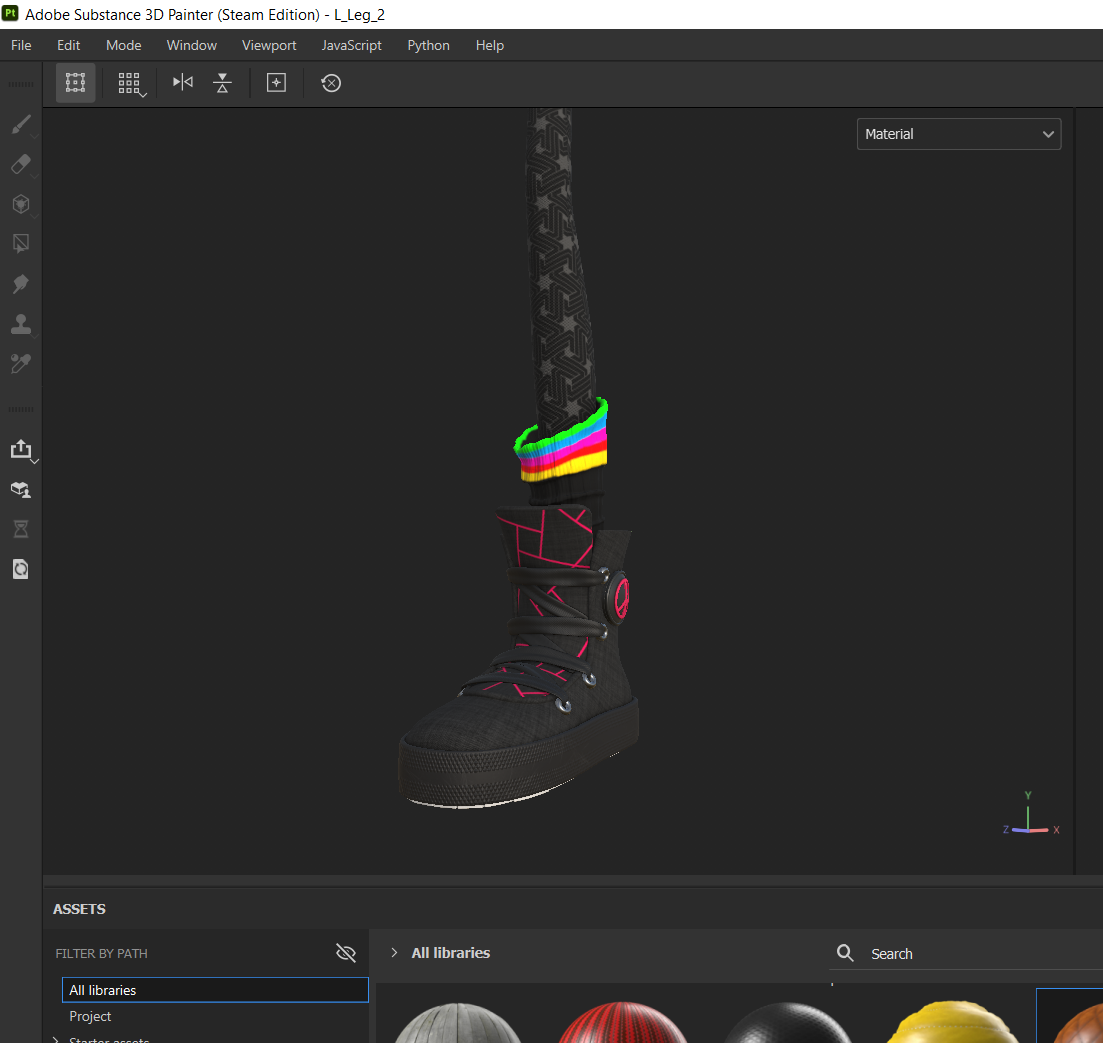Click the top toolbar drag handle dots
Screen dimensions: 1103x1043
tap(21, 84)
